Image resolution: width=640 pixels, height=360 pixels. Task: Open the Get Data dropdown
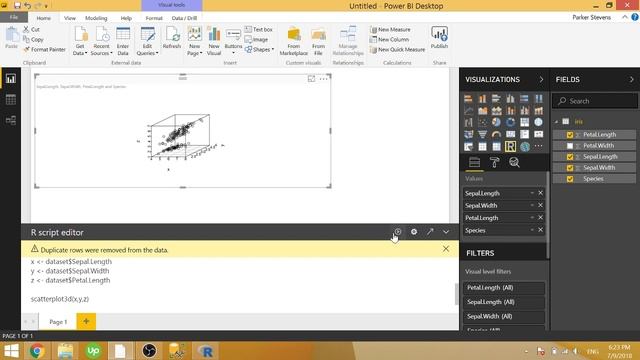point(80,41)
